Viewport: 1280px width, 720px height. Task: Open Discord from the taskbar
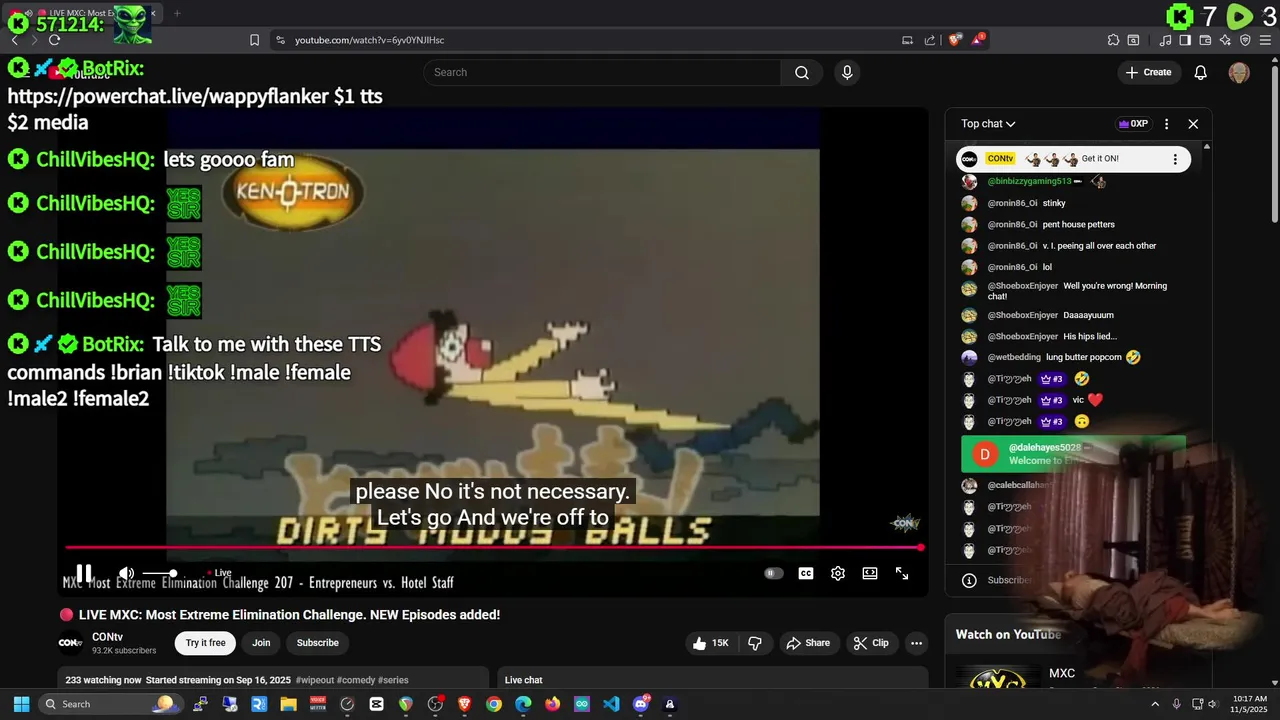pyautogui.click(x=640, y=704)
